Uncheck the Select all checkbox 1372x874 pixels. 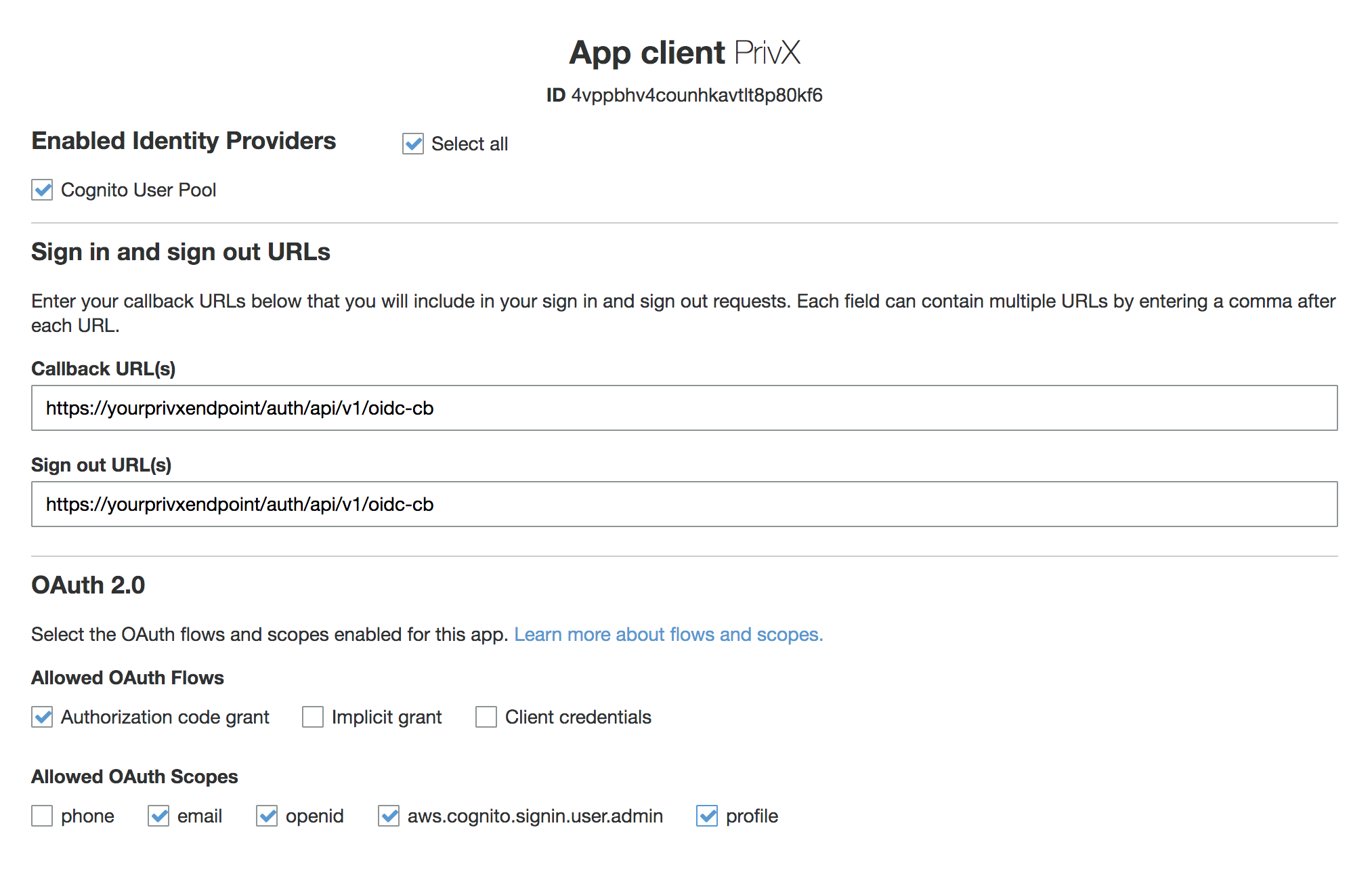[x=412, y=144]
